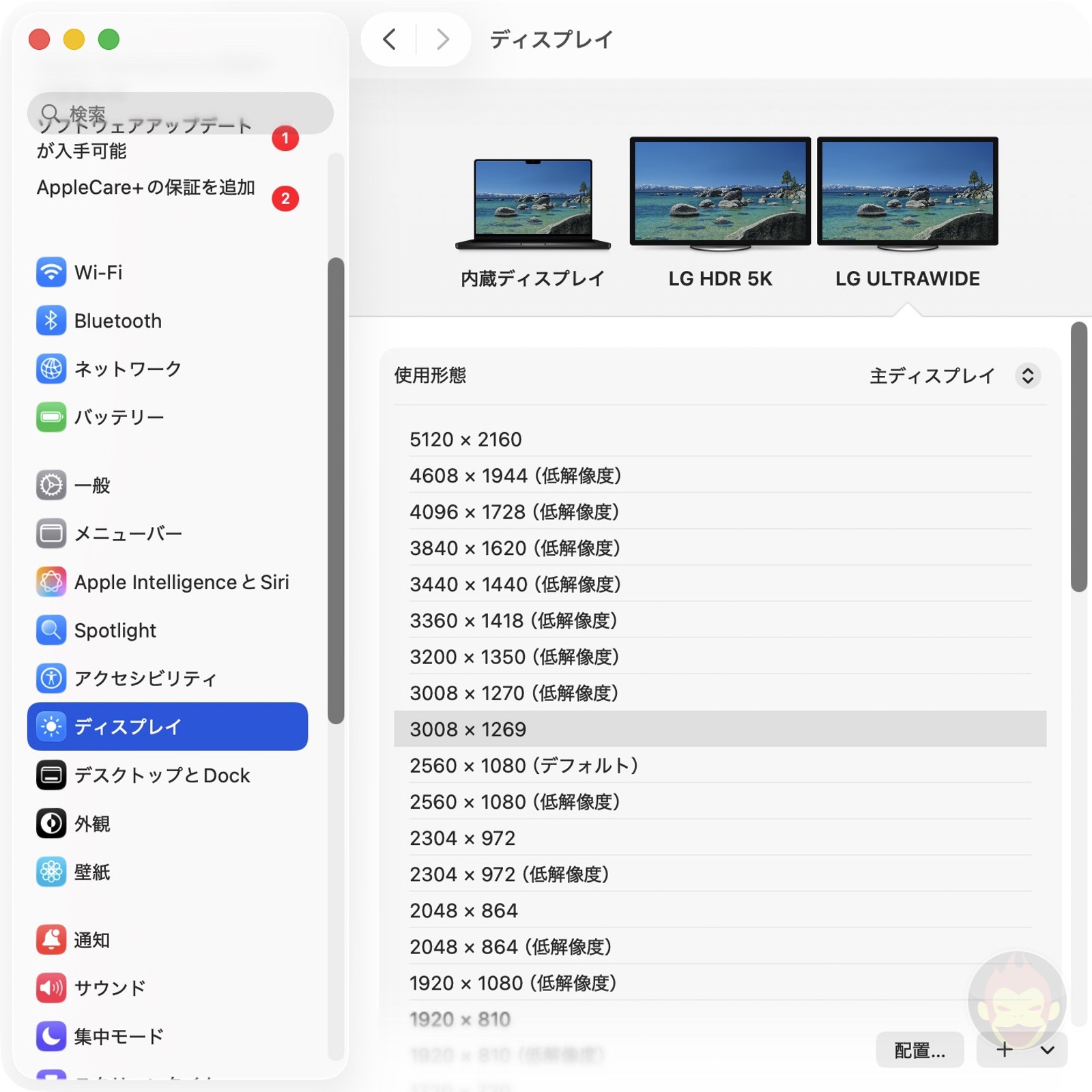Click the バッテリー battery icon
The width and height of the screenshot is (1092, 1092).
51,417
